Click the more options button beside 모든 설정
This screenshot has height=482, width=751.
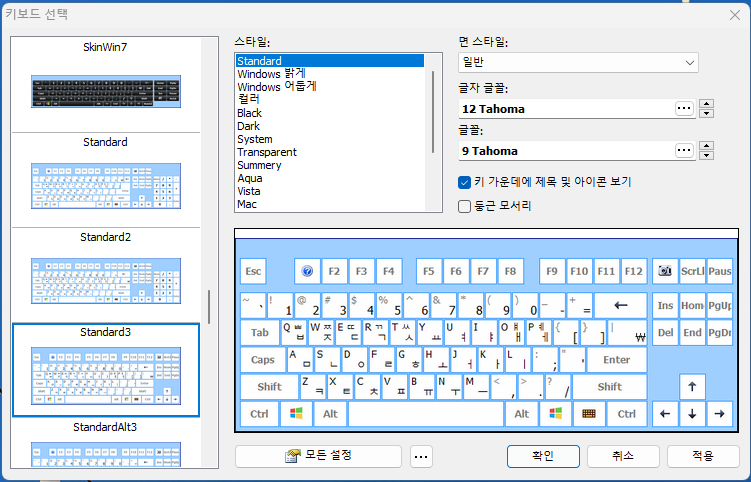(x=421, y=456)
